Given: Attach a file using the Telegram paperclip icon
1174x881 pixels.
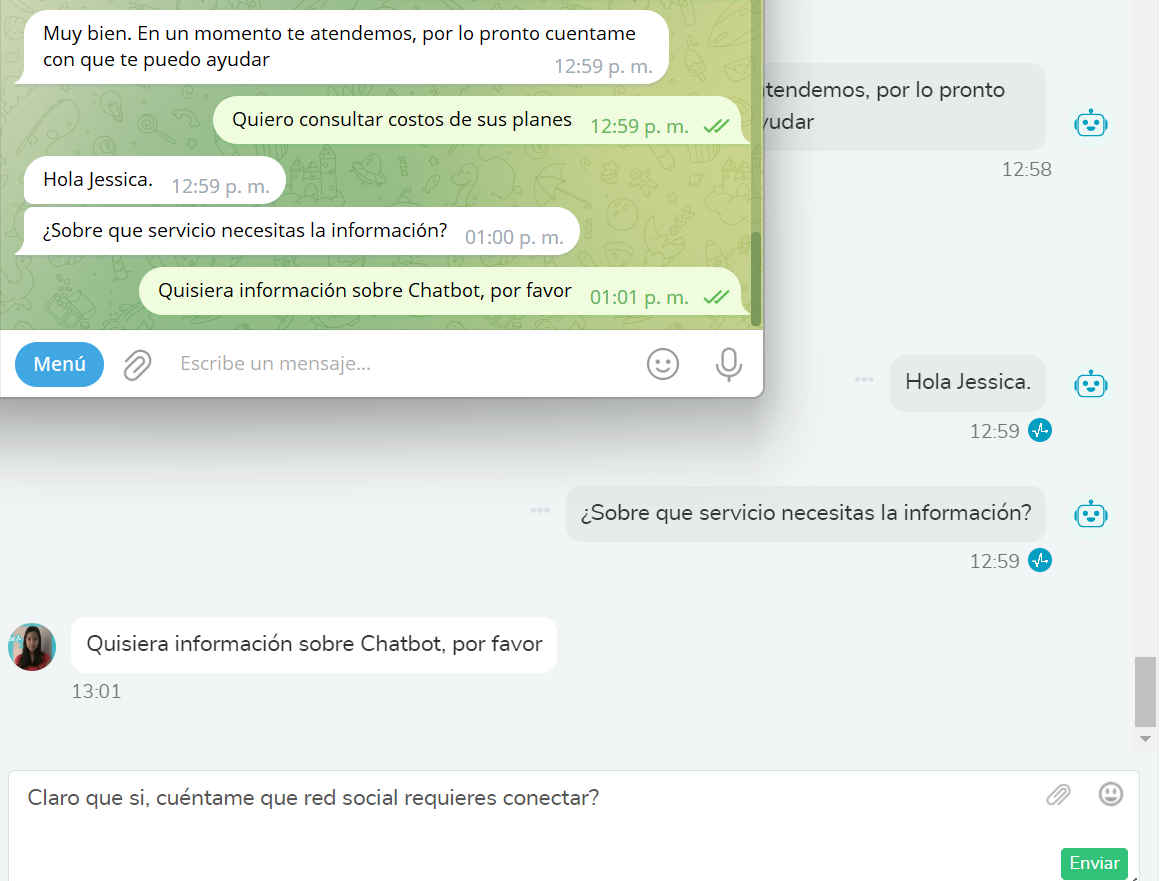Looking at the screenshot, I should (x=137, y=364).
